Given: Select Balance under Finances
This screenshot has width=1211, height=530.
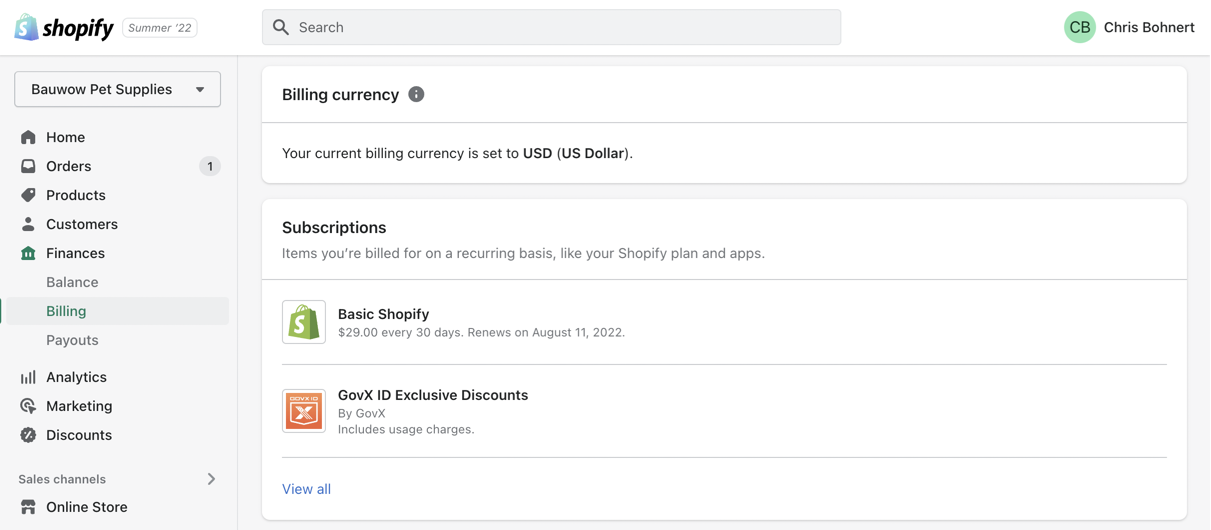Looking at the screenshot, I should pos(72,282).
